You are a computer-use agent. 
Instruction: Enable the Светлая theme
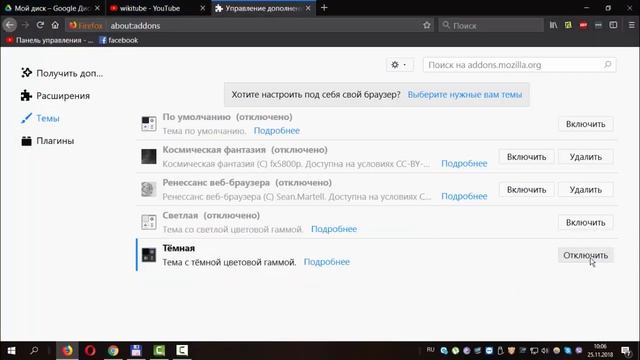click(585, 222)
